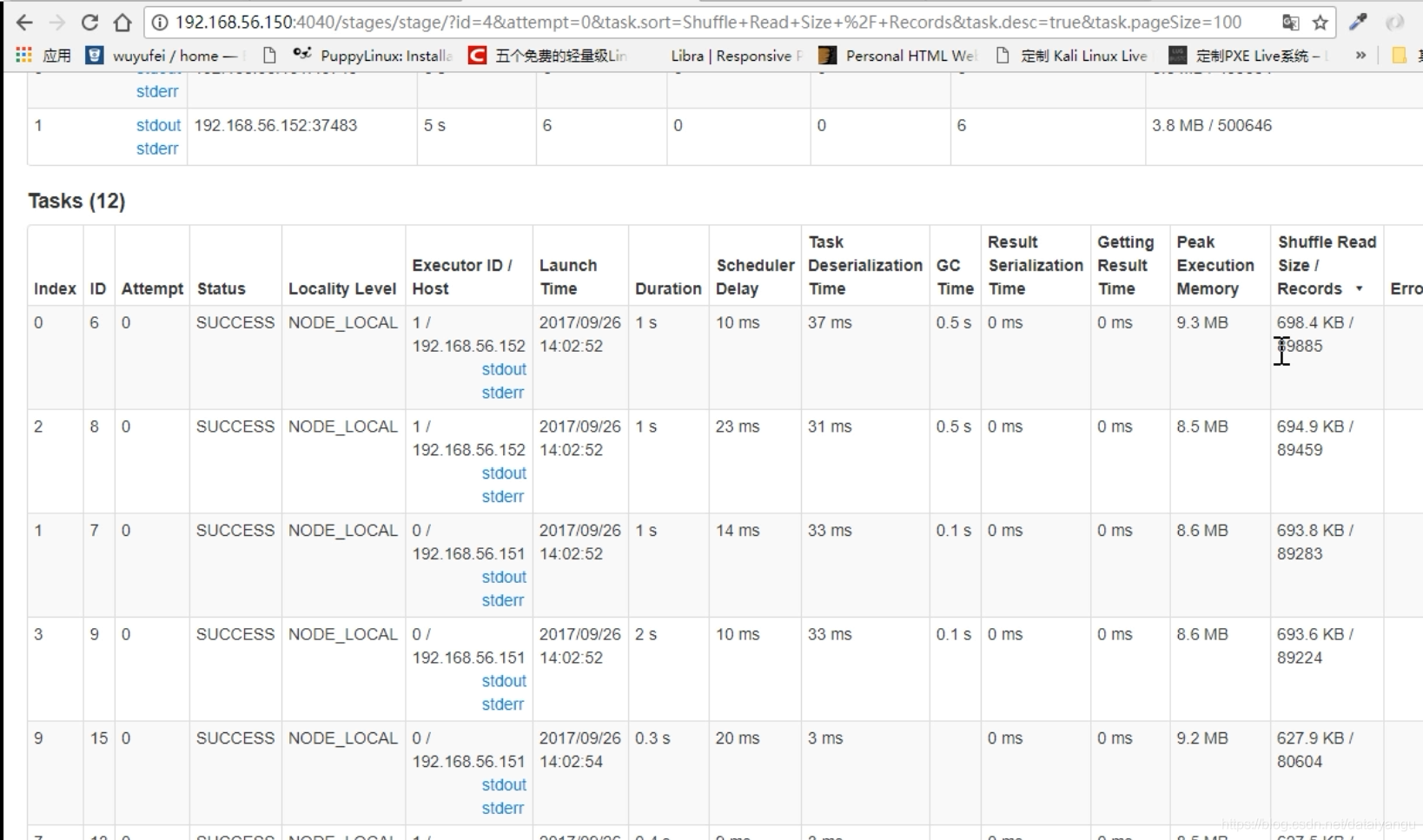
Task: Sort by Task Deserialization Time header
Action: (x=865, y=265)
